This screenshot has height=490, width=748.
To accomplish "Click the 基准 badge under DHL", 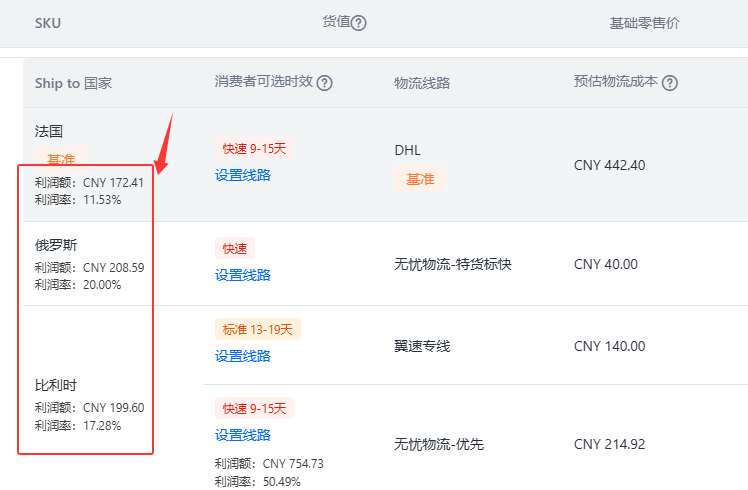I will [x=420, y=179].
